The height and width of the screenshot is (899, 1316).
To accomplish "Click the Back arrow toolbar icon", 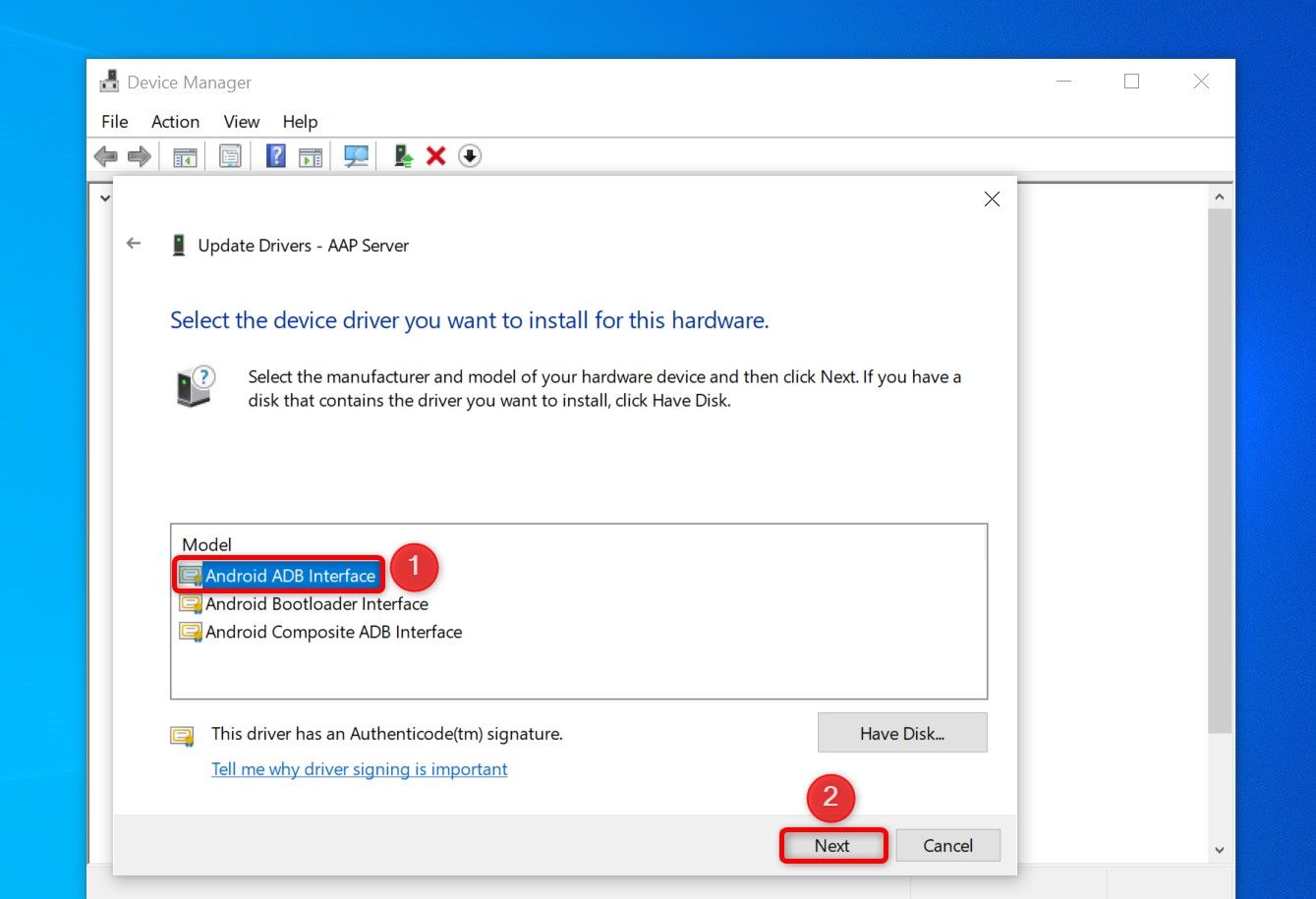I will (106, 156).
